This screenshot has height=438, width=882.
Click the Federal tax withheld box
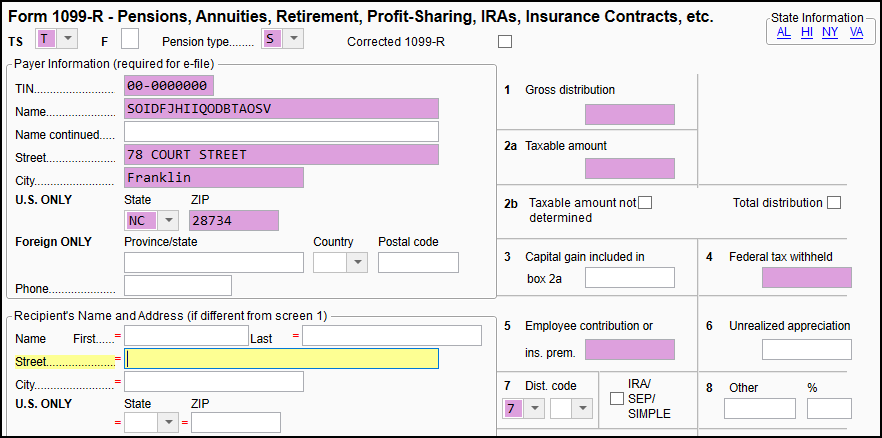pyautogui.click(x=806, y=278)
